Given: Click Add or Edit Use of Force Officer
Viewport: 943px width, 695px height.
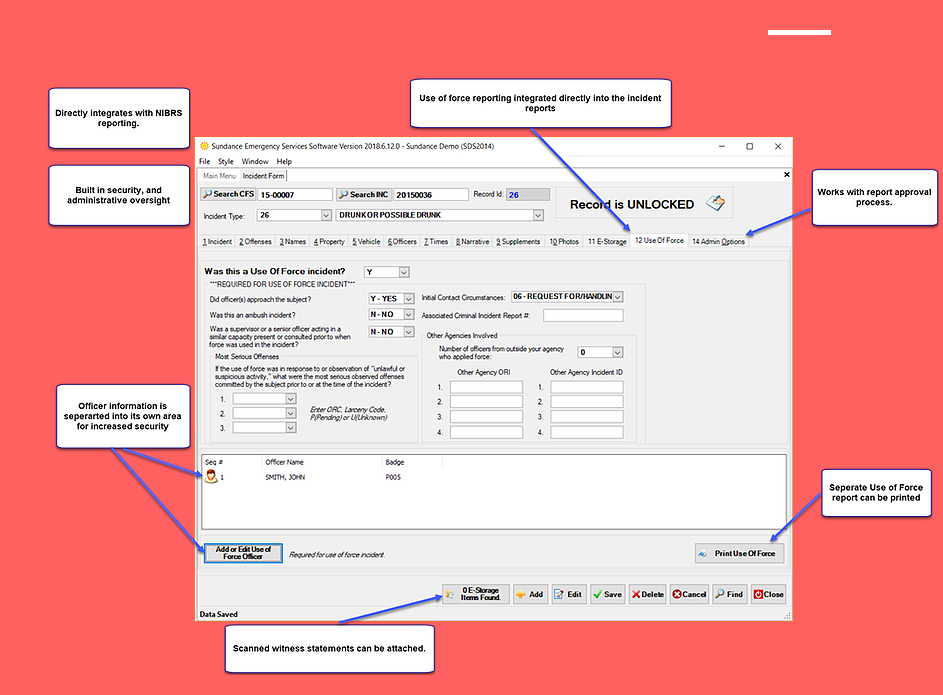Looking at the screenshot, I should tap(243, 553).
